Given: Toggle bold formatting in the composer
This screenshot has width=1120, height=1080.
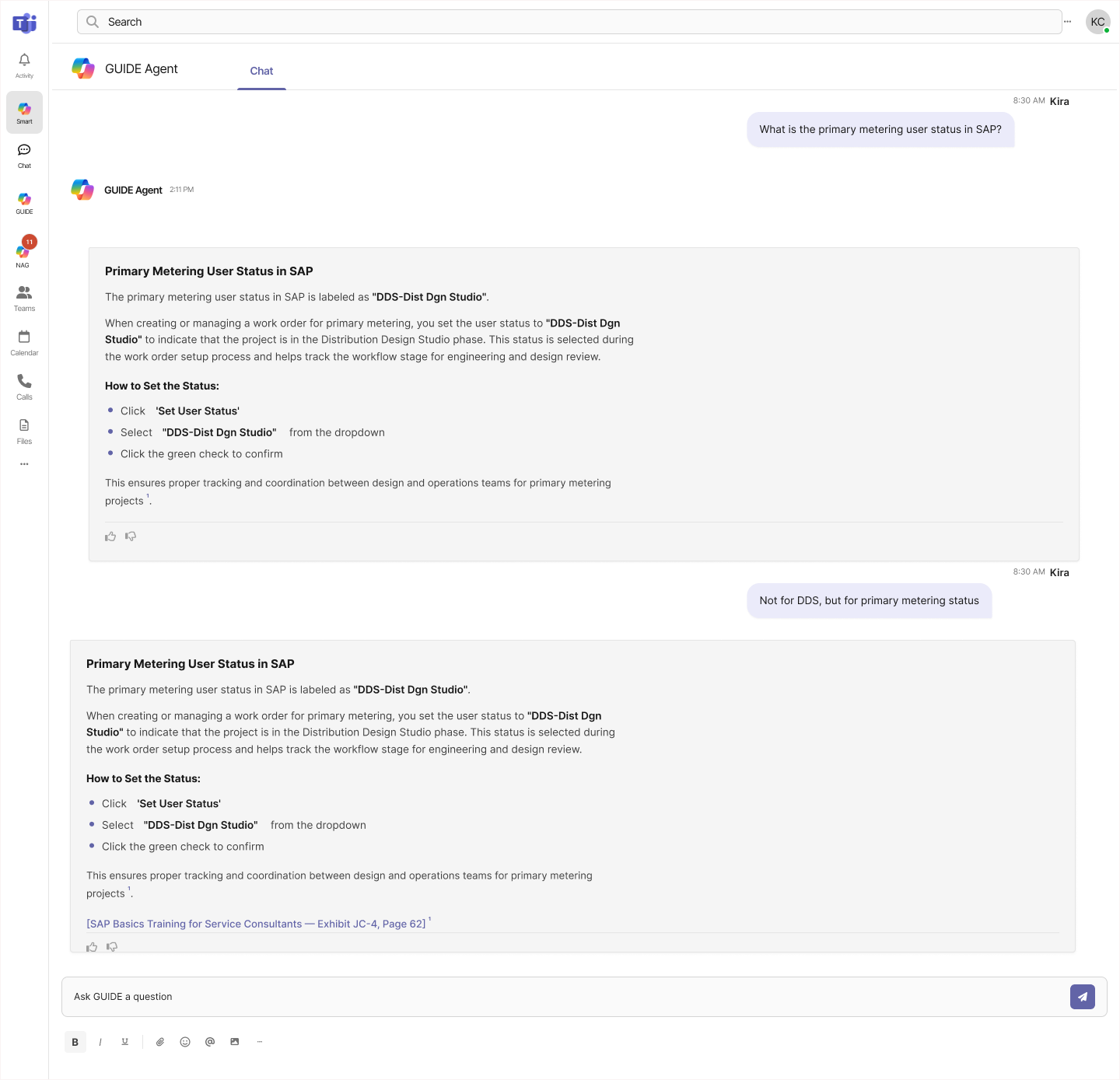Looking at the screenshot, I should [75, 1042].
